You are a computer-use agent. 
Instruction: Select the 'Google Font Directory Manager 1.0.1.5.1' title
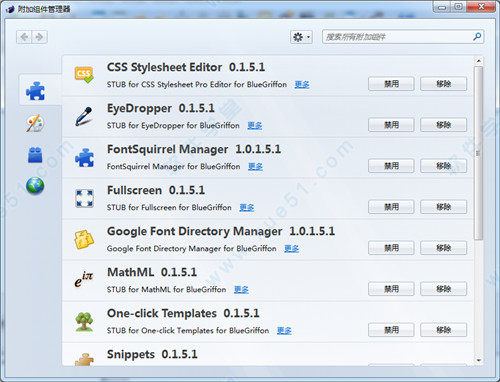point(221,231)
